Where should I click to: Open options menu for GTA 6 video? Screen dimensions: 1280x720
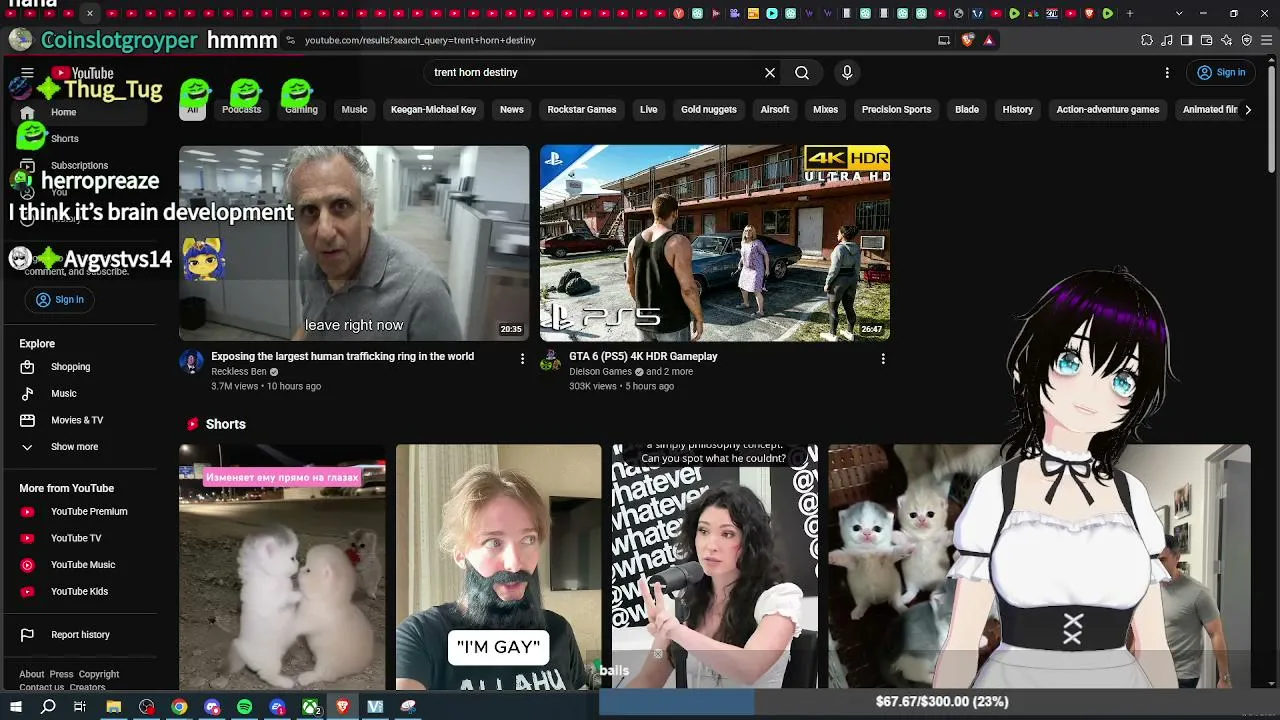click(x=883, y=358)
